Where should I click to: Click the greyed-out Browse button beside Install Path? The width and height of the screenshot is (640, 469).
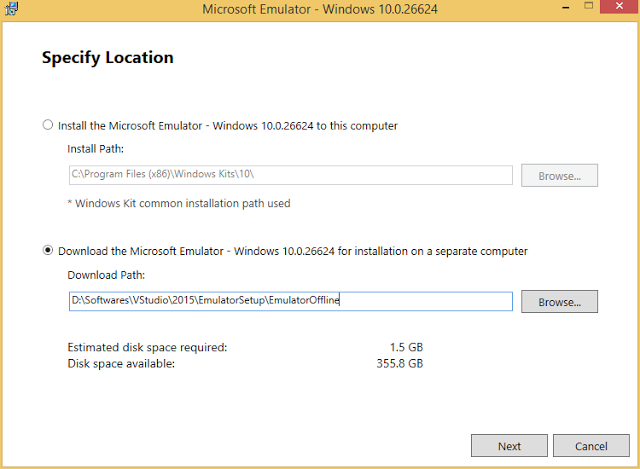coord(559,176)
